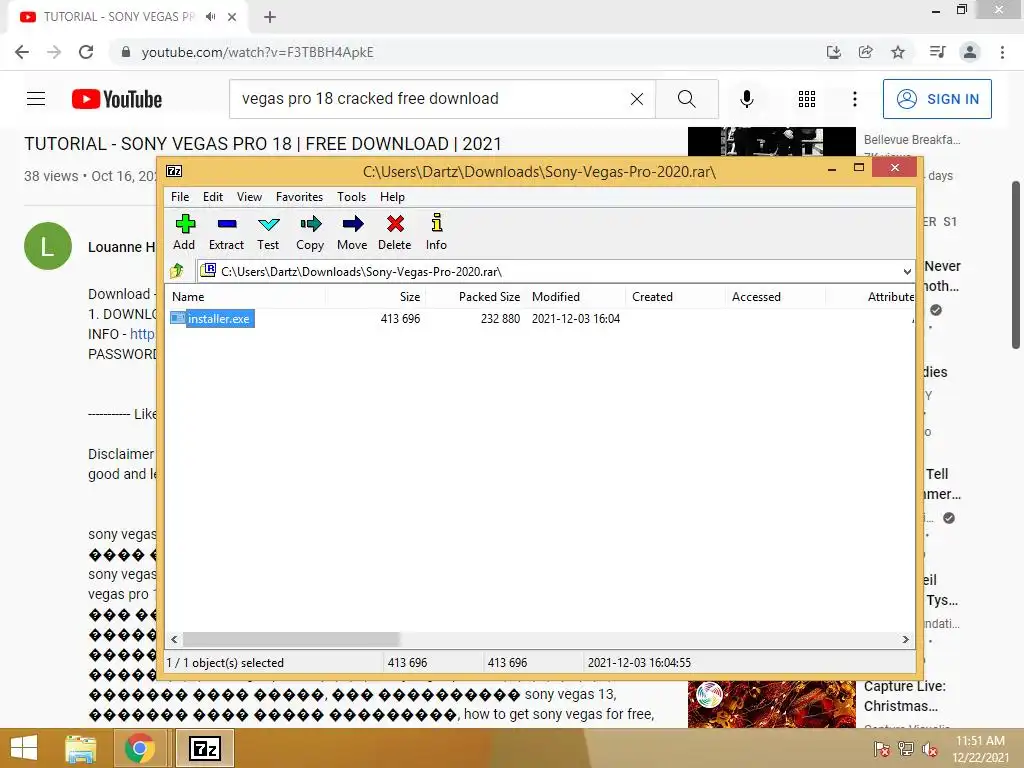Open the YouTube apps grid icon
The width and height of the screenshot is (1024, 768).
807,99
